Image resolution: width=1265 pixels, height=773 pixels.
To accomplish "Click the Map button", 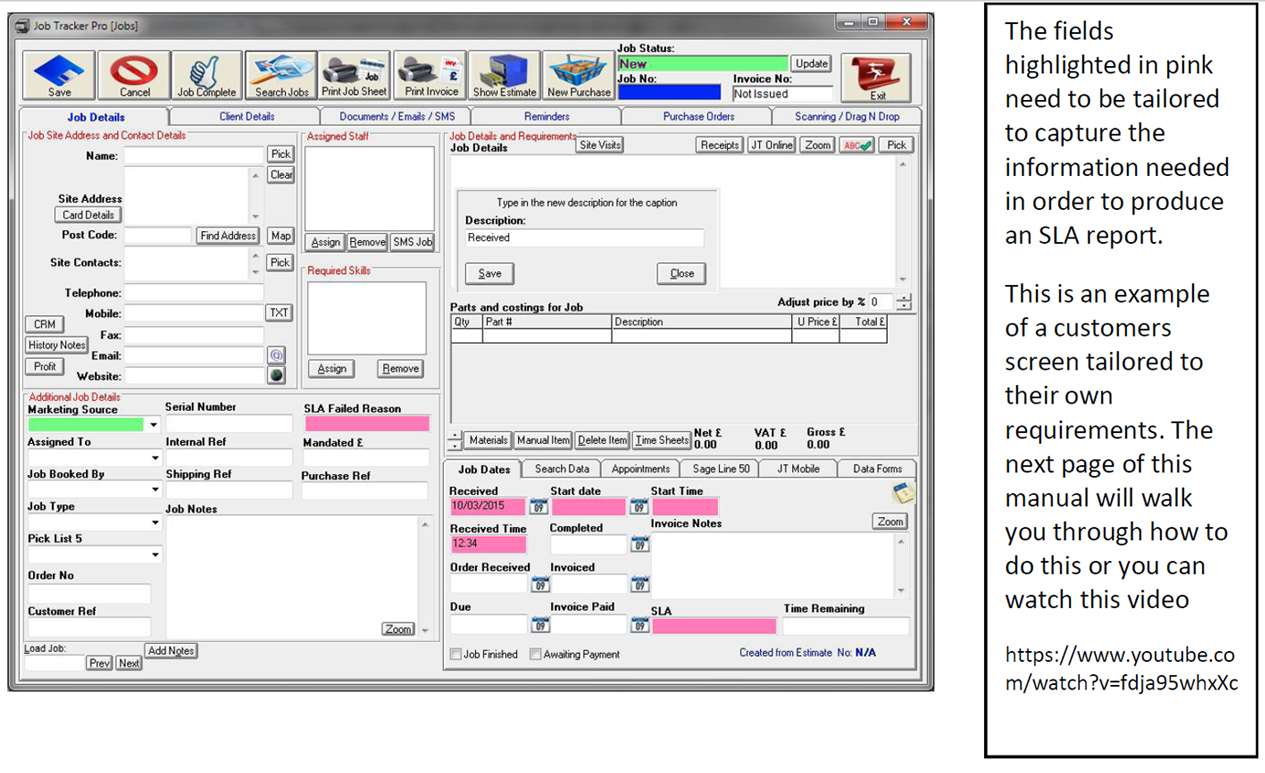I will coord(280,236).
